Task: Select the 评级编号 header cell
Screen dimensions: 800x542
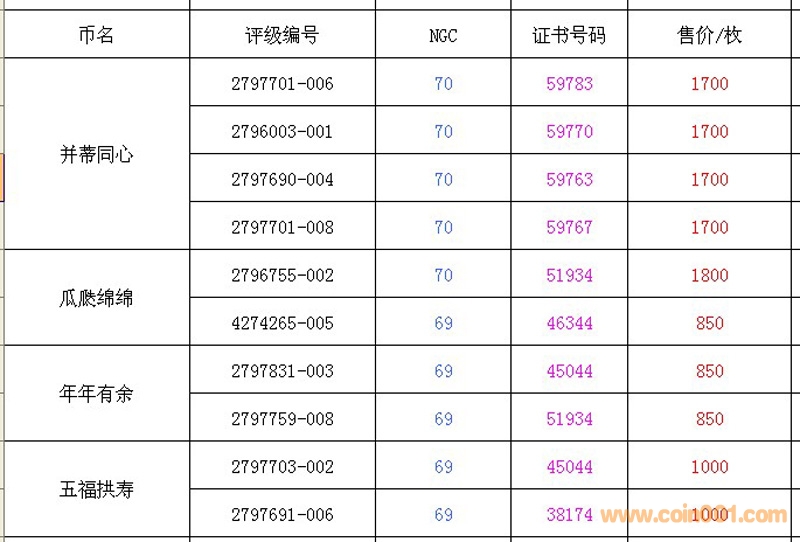Action: click(x=282, y=36)
